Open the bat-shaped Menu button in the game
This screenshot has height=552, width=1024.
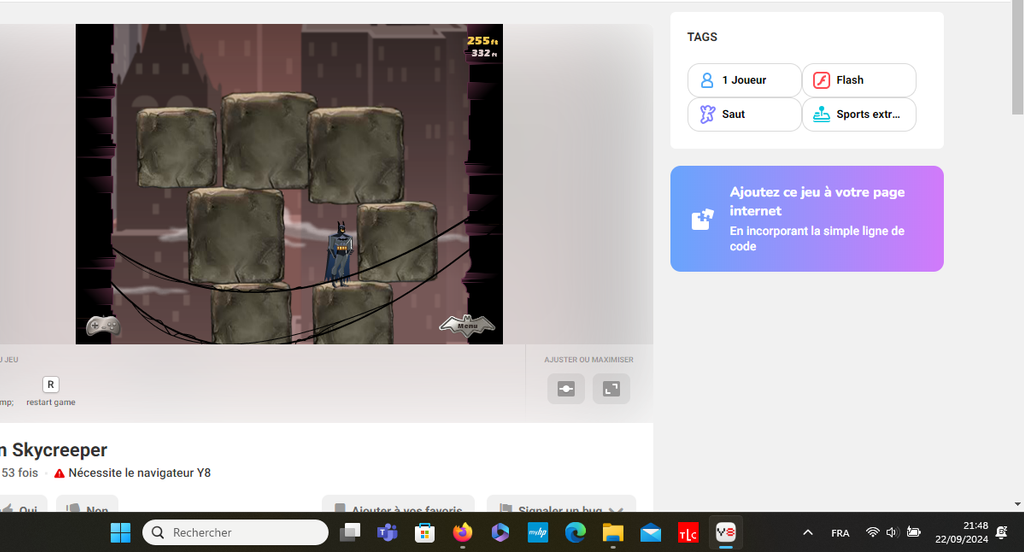(467, 325)
